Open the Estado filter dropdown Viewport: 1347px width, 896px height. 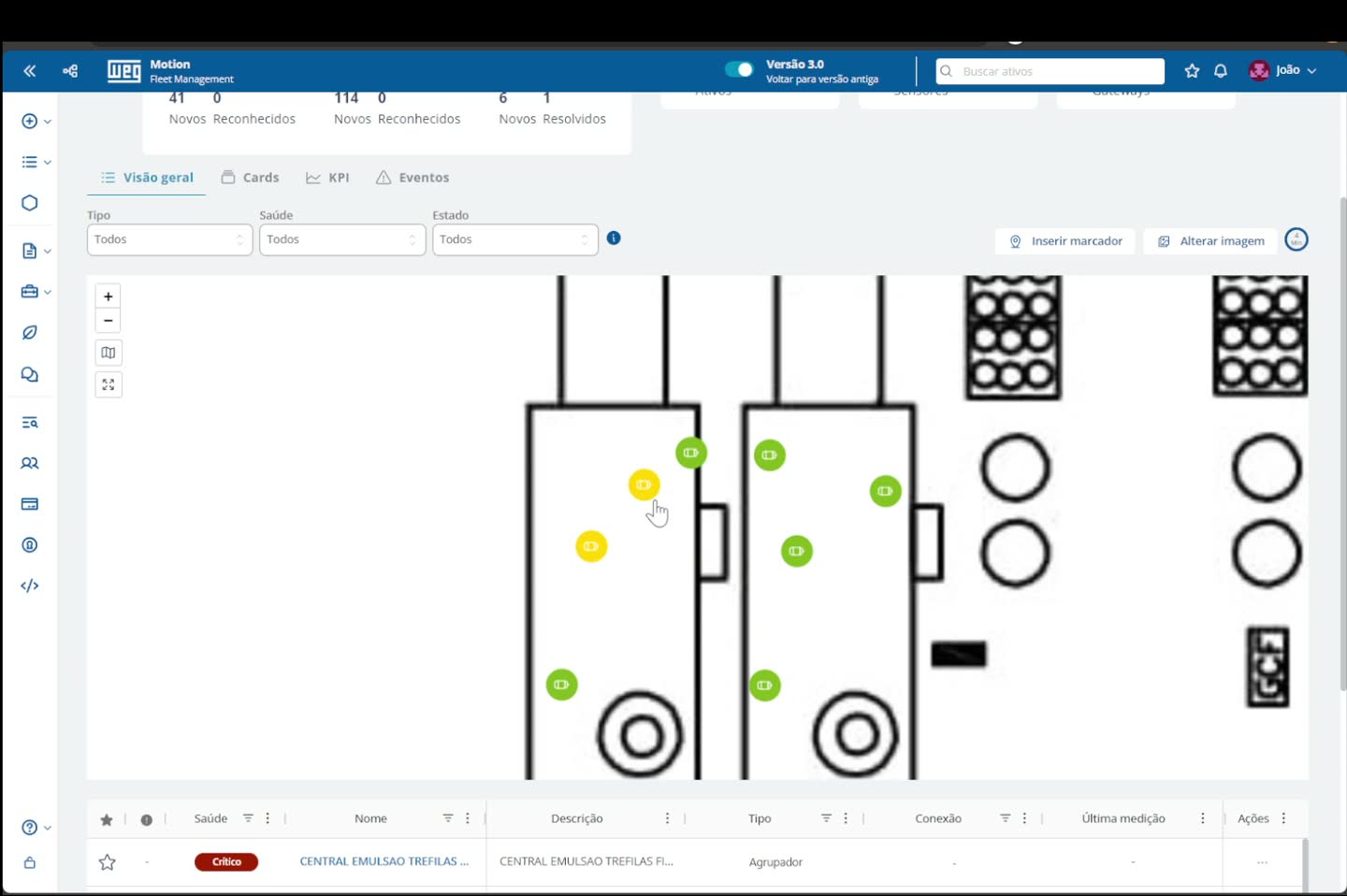(x=514, y=239)
